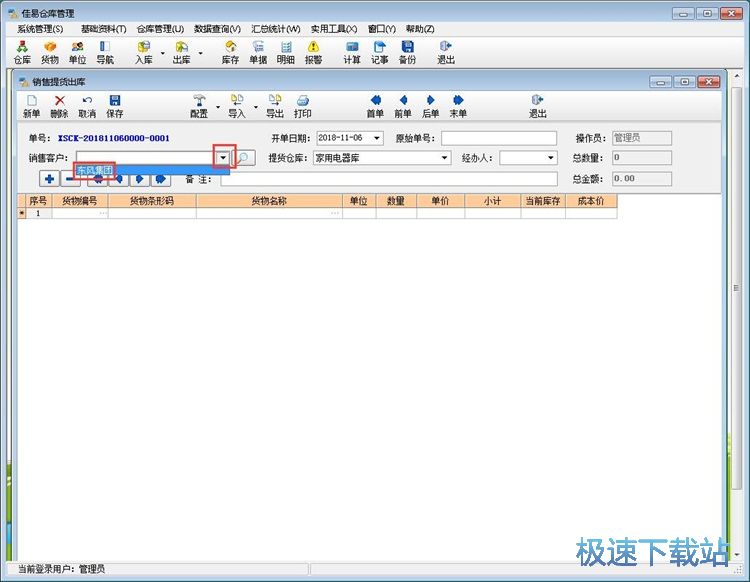750x582 pixels.
Task: Click the 成本价 column header
Action: [591, 201]
